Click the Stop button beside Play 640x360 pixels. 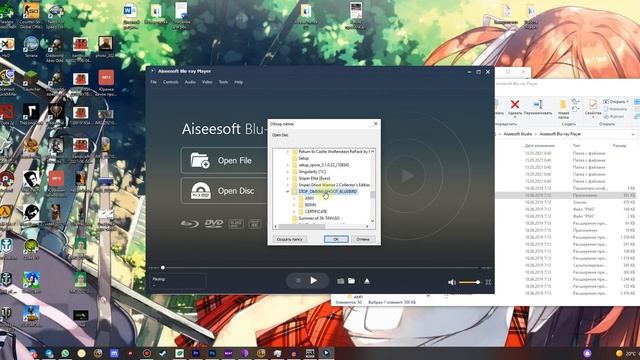click(298, 281)
